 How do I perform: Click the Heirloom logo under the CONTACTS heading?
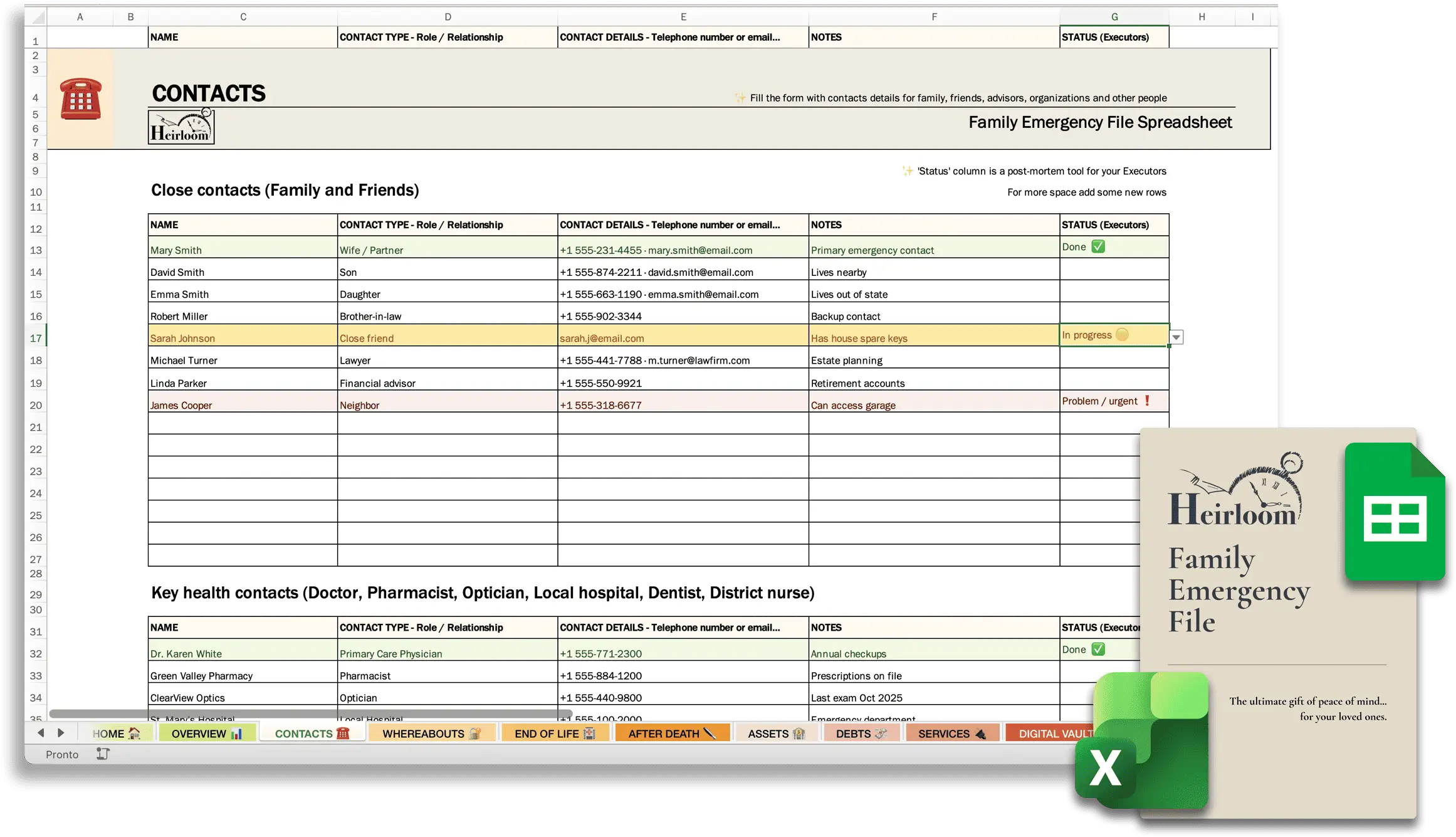(x=181, y=126)
